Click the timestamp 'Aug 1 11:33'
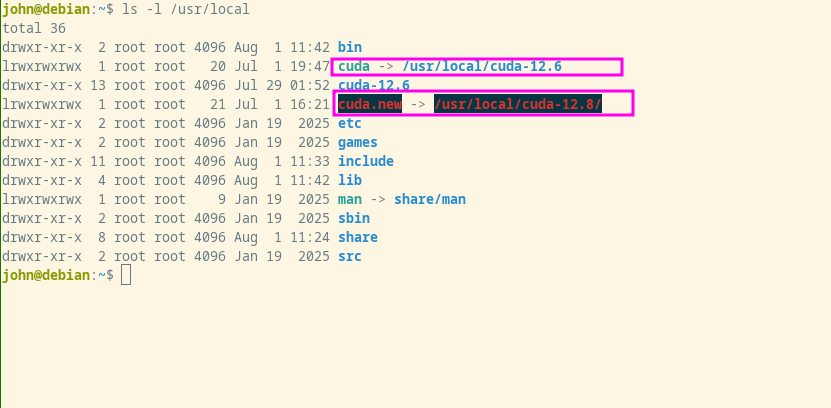 pyautogui.click(x=282, y=161)
